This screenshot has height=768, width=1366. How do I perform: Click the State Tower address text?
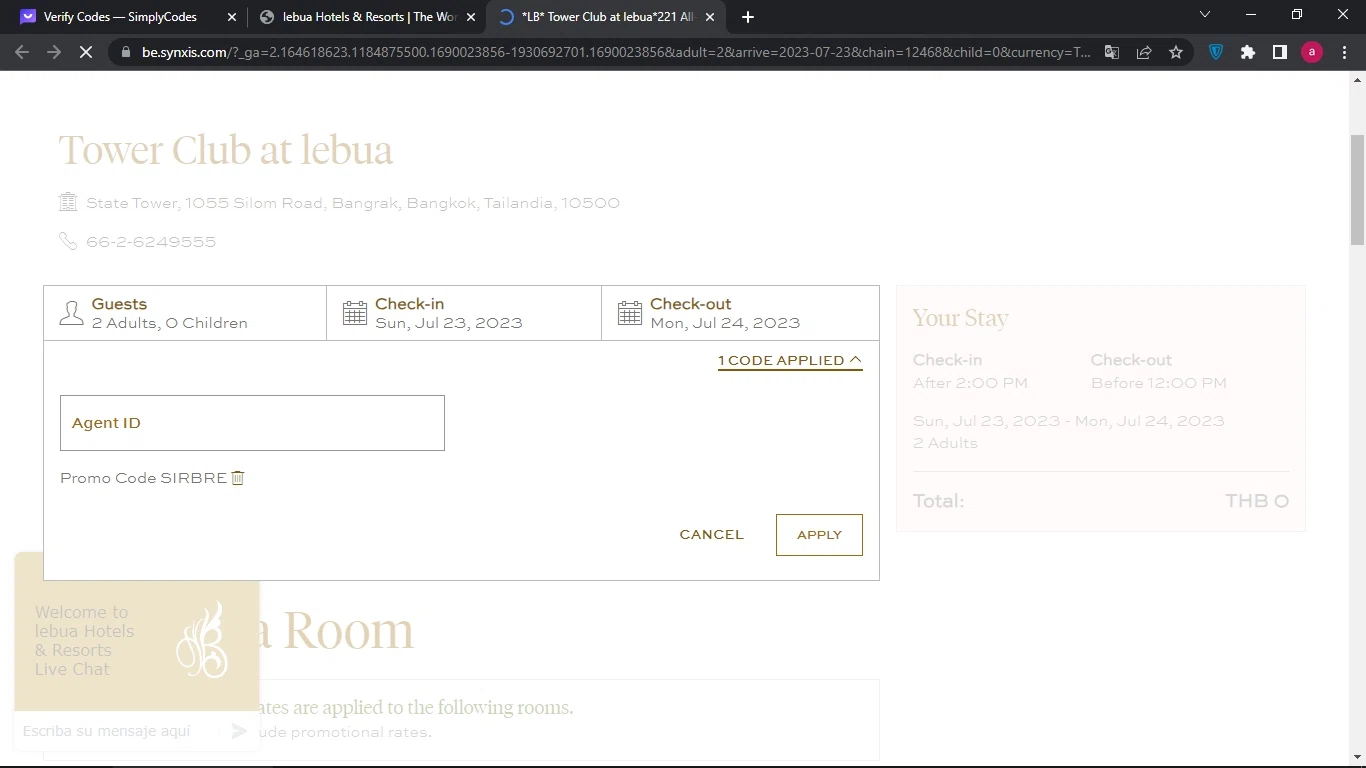click(x=353, y=203)
